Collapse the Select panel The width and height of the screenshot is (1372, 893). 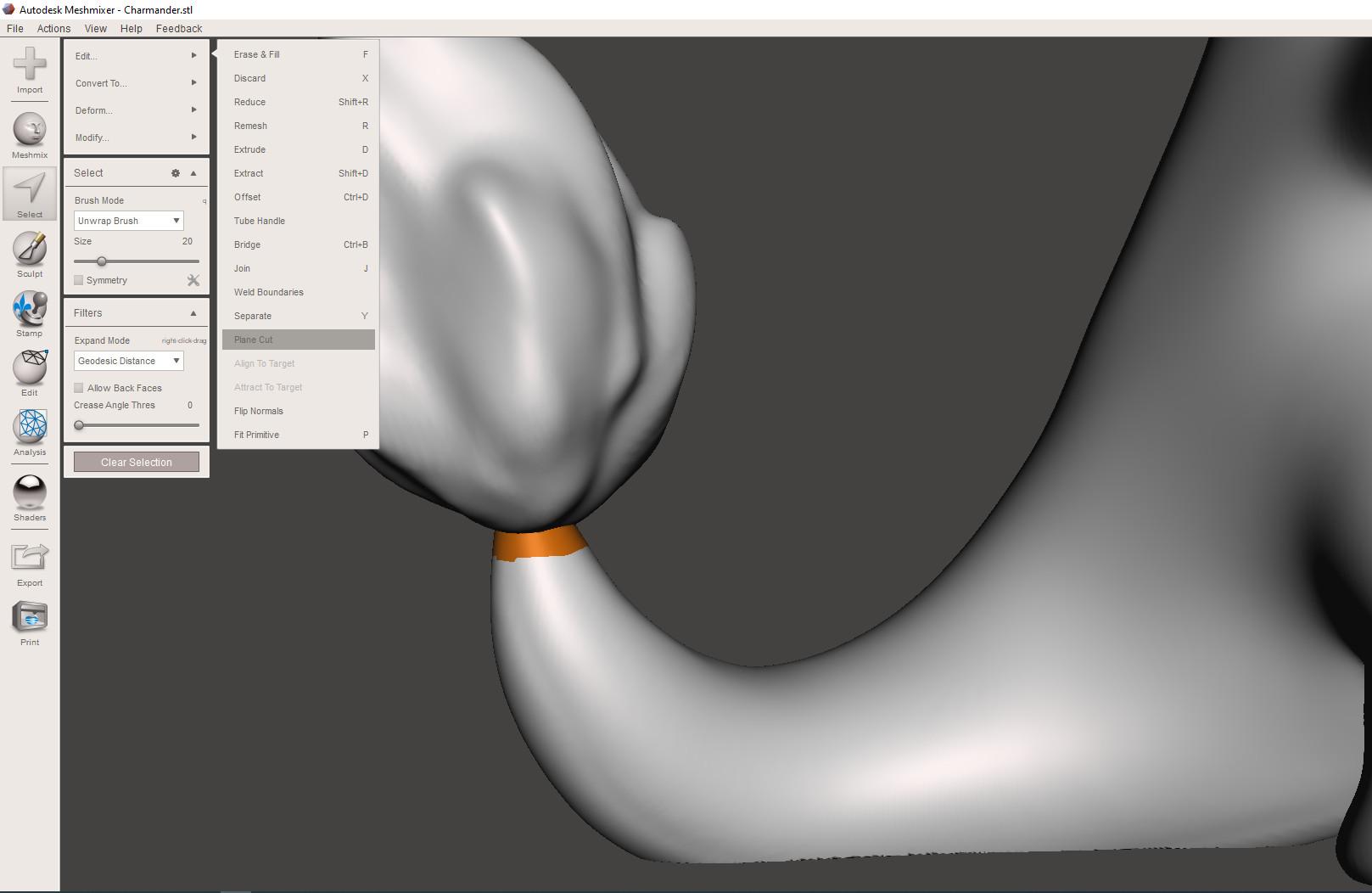click(x=193, y=173)
